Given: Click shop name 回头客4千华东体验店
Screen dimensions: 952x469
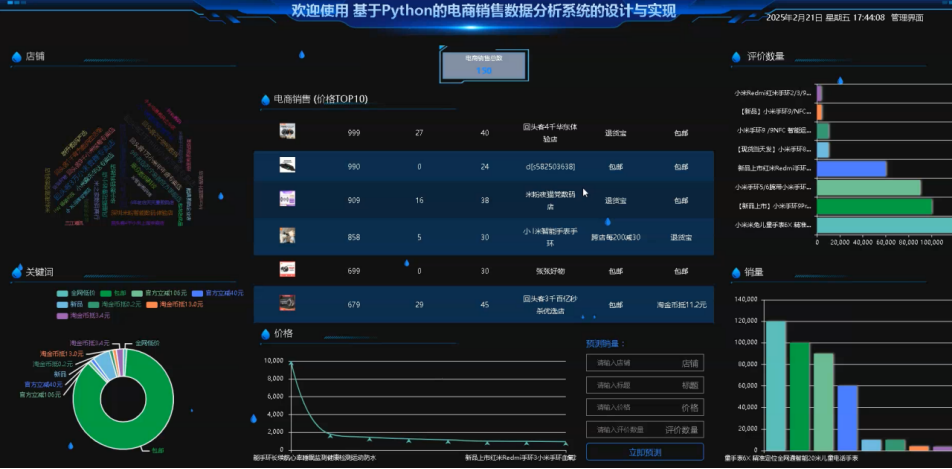Looking at the screenshot, I should [550, 133].
